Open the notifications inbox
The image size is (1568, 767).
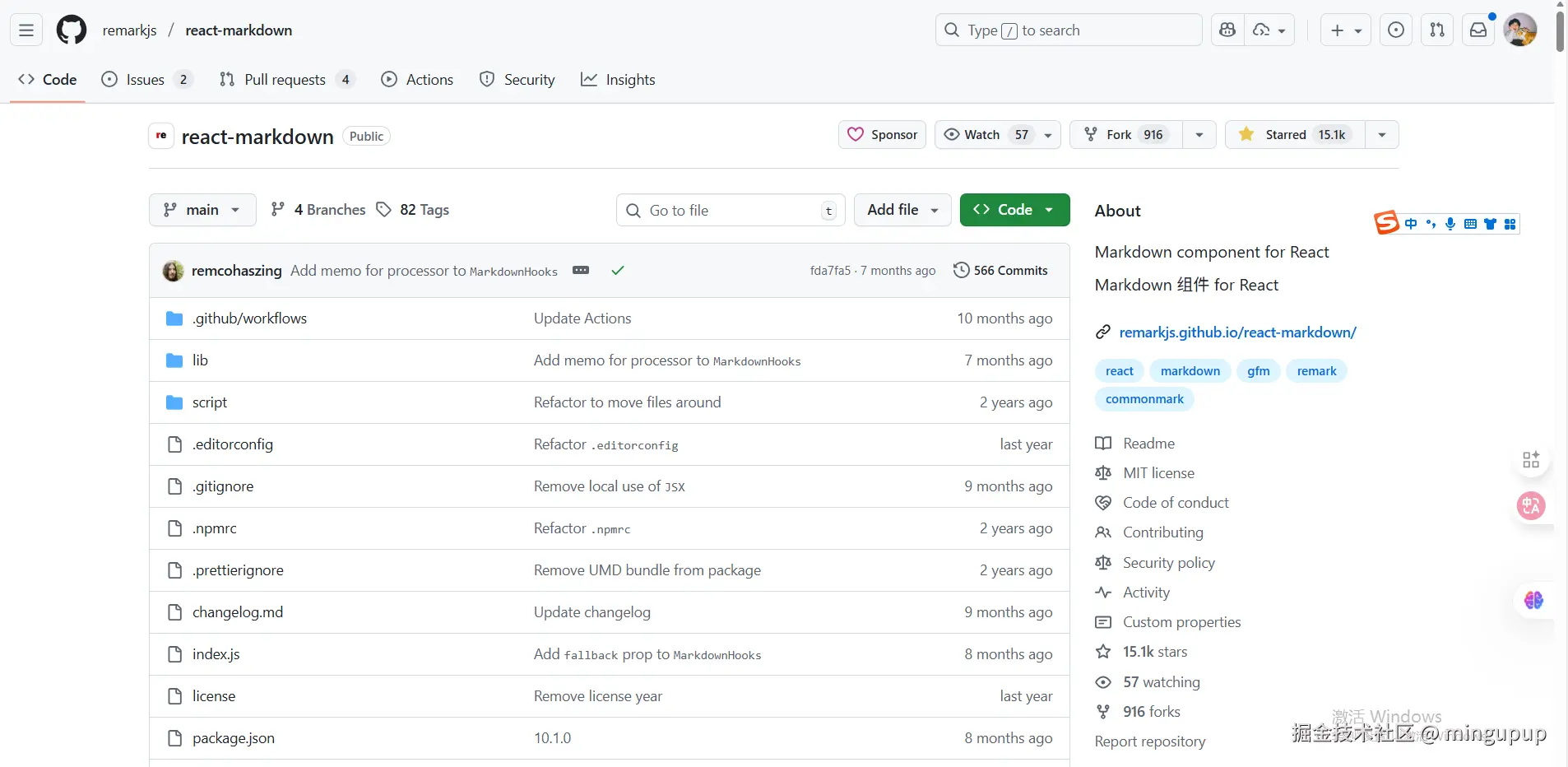[1478, 30]
